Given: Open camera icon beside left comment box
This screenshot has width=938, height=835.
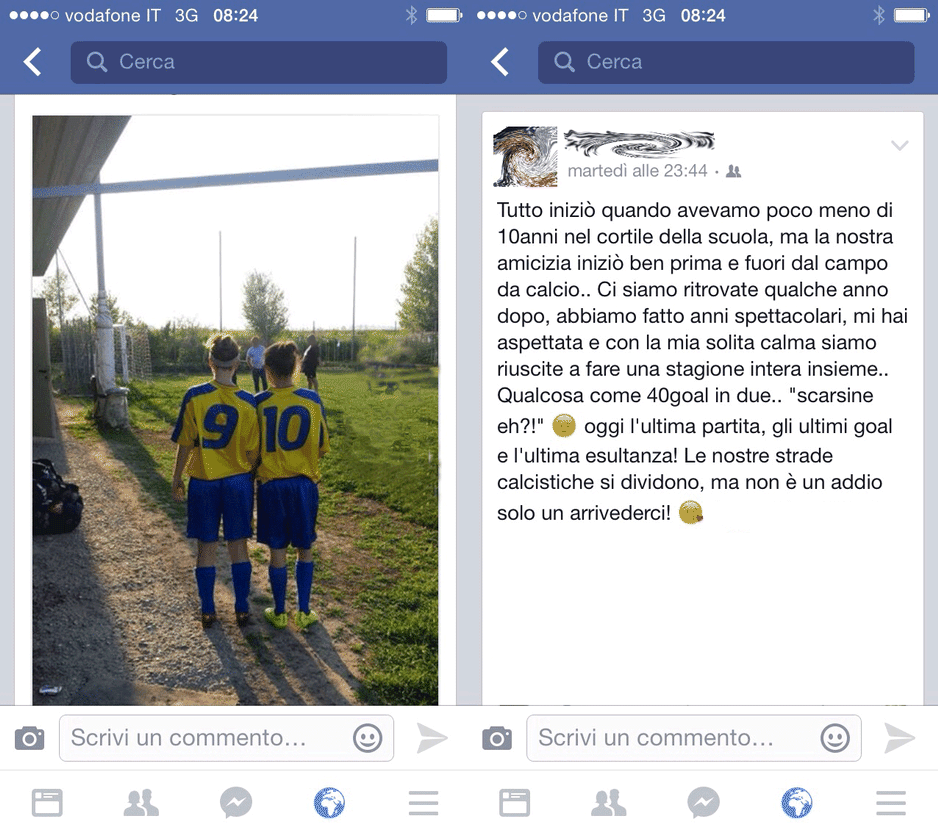Looking at the screenshot, I should click(29, 738).
